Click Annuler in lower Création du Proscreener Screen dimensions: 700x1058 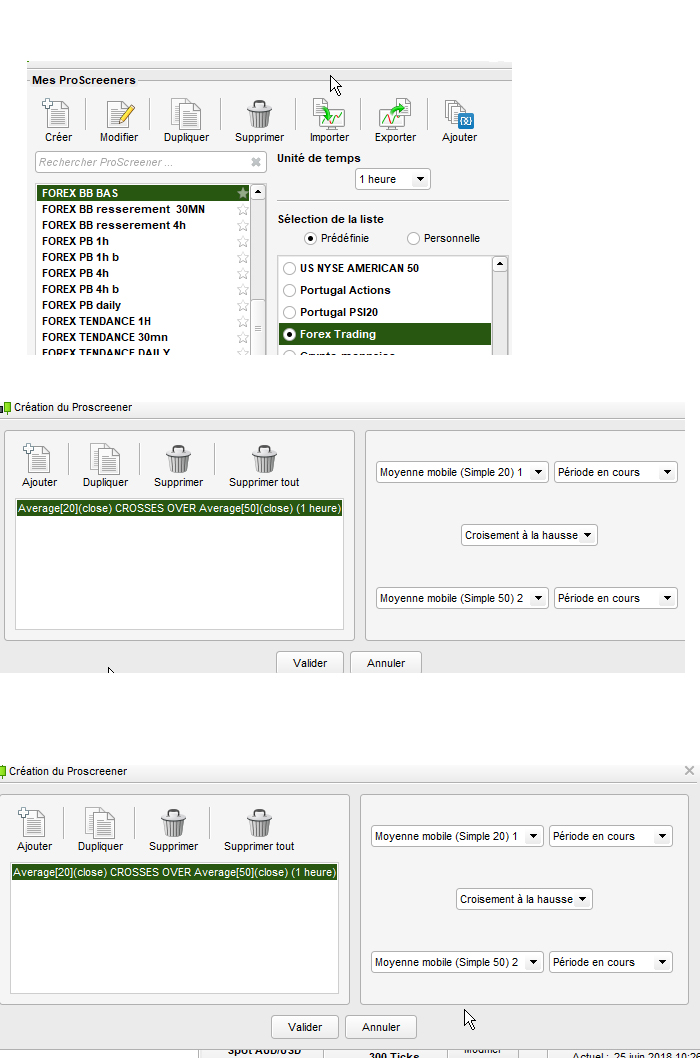point(381,1027)
